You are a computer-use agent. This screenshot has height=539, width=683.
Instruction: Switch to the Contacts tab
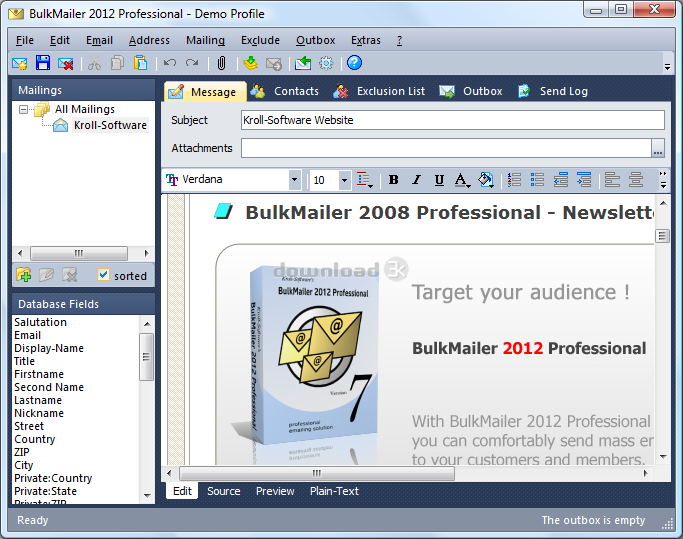click(x=285, y=92)
